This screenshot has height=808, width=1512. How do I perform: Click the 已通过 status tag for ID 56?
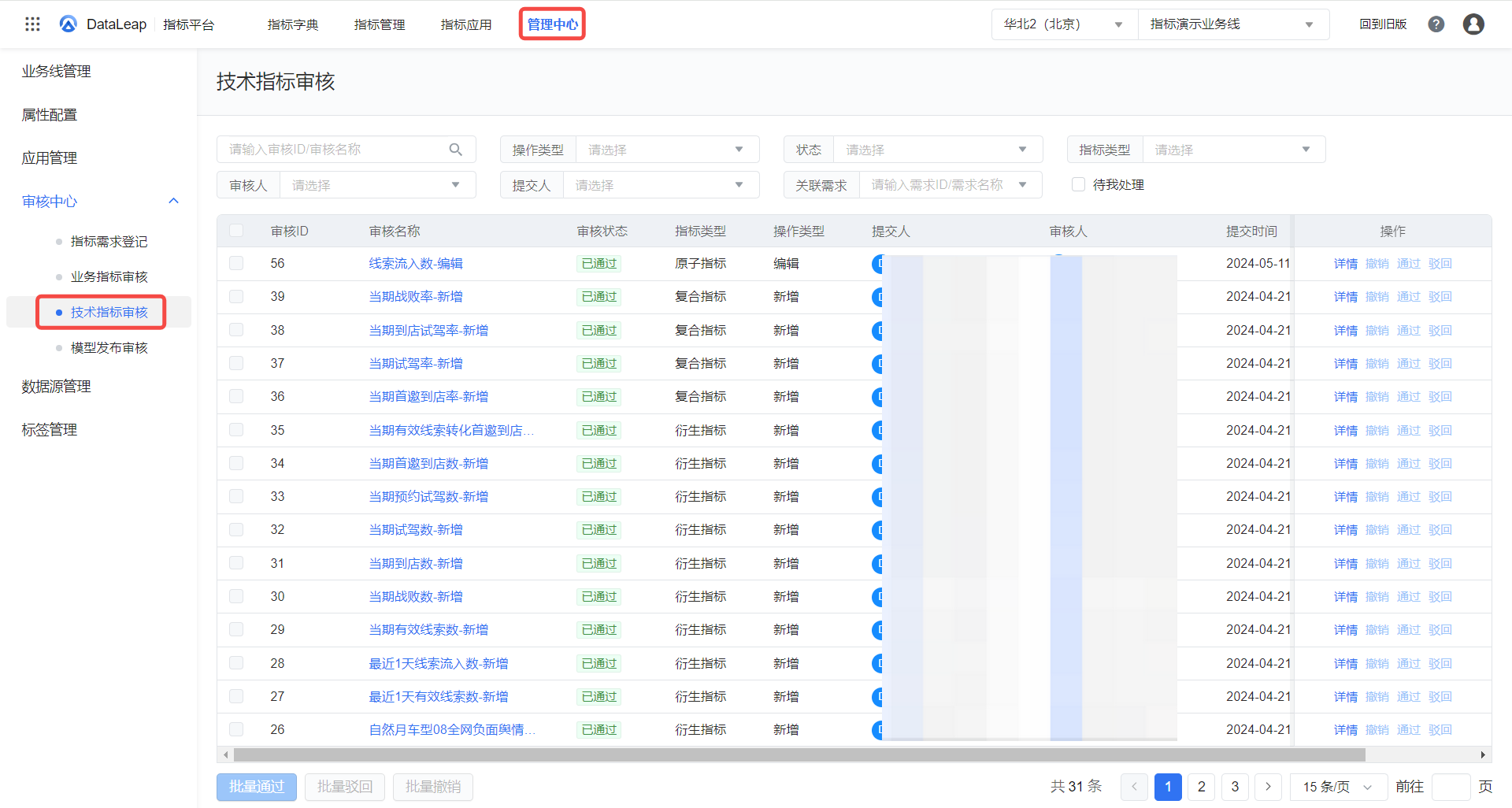click(x=598, y=264)
